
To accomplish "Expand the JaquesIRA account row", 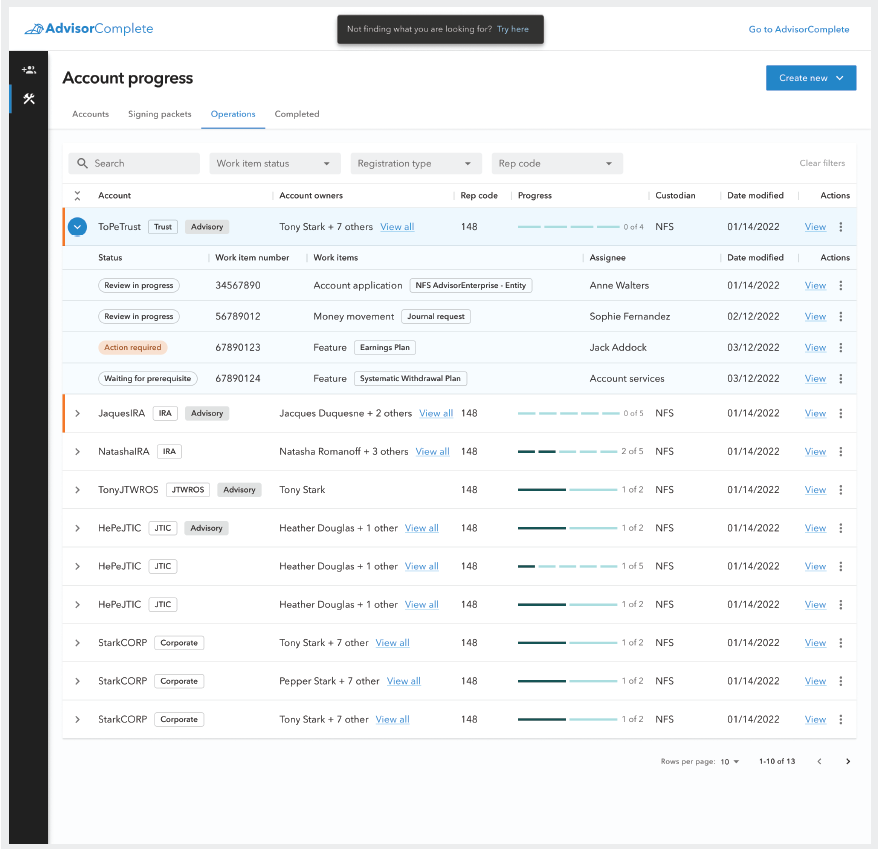I will [x=77, y=413].
